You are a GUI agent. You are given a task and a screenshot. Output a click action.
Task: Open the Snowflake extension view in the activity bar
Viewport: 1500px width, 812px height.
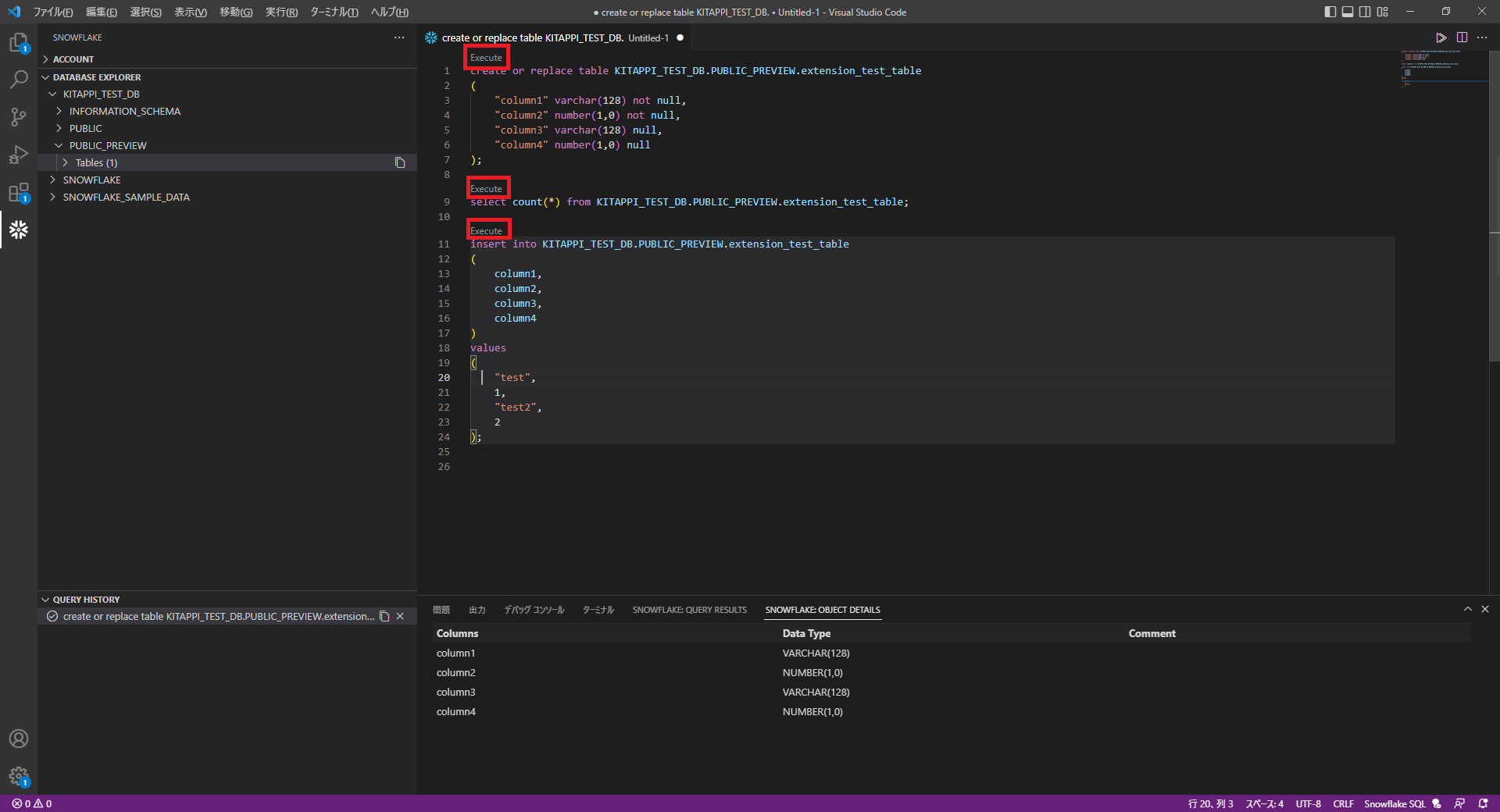[19, 230]
